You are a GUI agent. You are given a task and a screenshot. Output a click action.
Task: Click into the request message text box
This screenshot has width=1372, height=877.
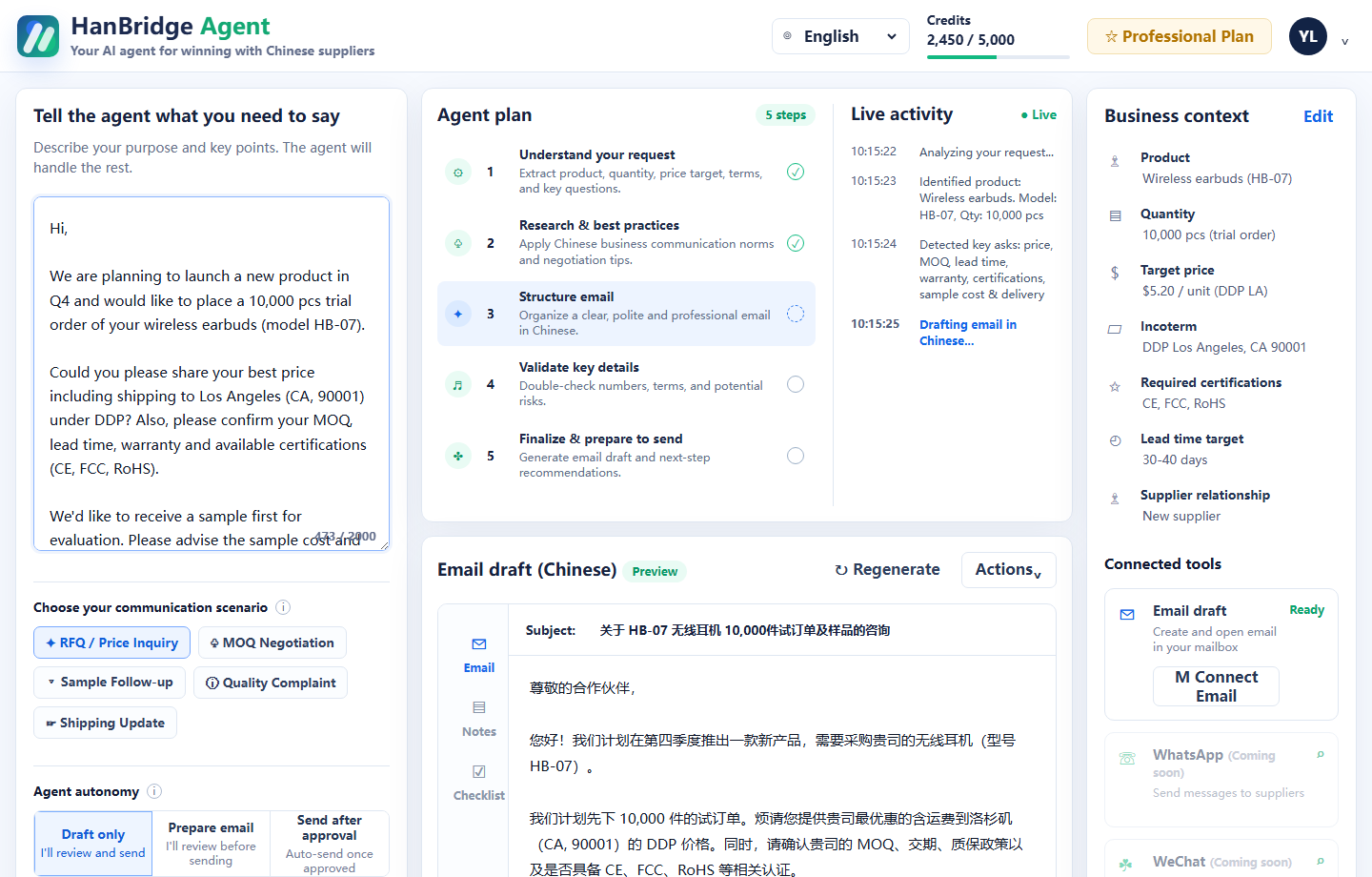point(212,374)
